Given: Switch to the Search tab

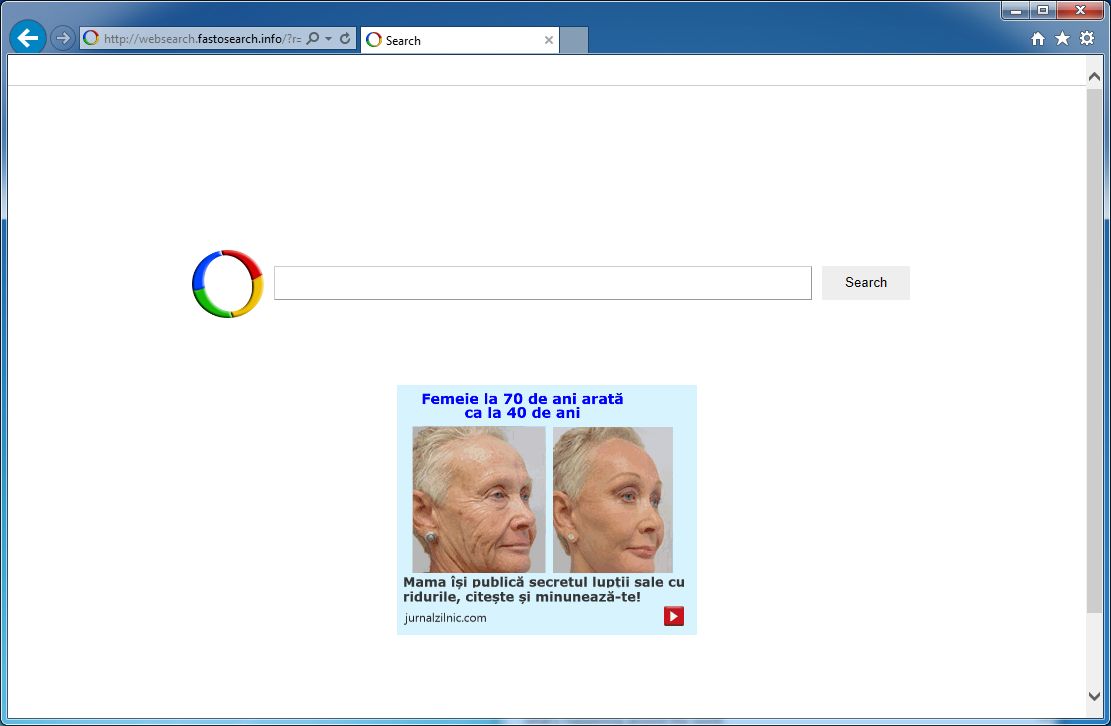Looking at the screenshot, I should pyautogui.click(x=458, y=40).
